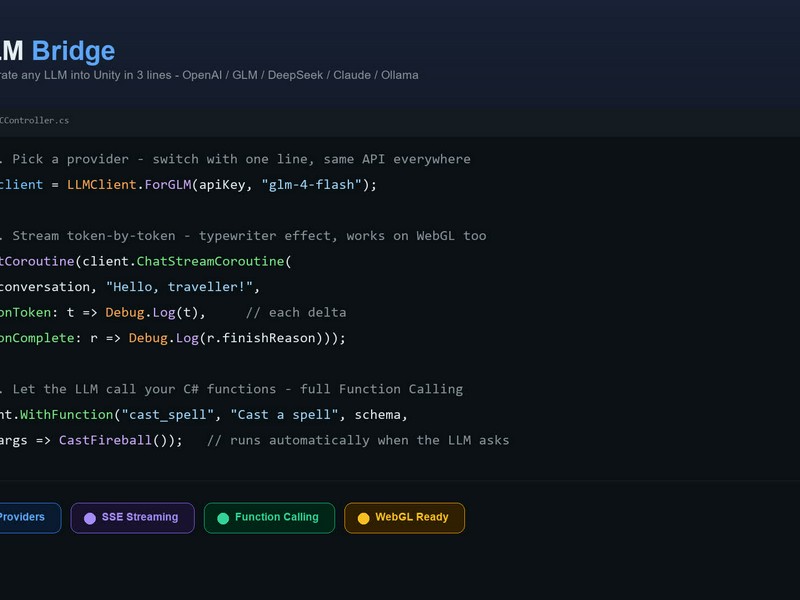The image size is (800, 600).
Task: Click the "cast_spell" string
Action: pyautogui.click(x=167, y=414)
